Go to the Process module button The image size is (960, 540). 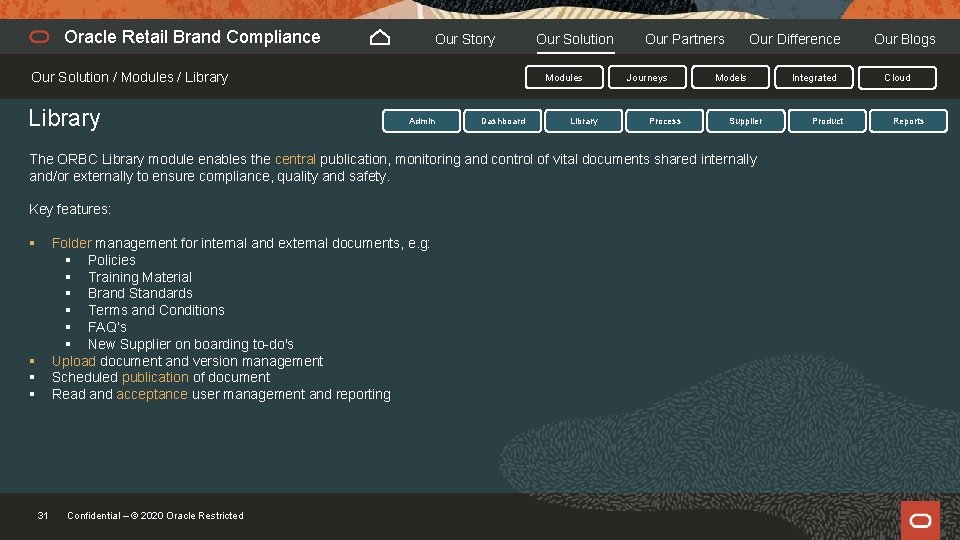point(664,121)
